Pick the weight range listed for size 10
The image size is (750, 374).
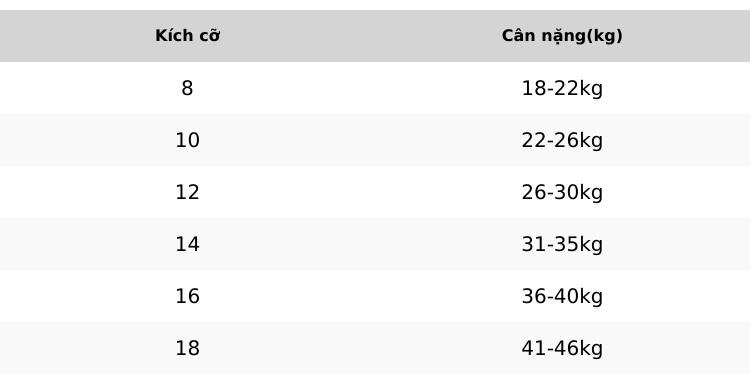[x=562, y=140]
